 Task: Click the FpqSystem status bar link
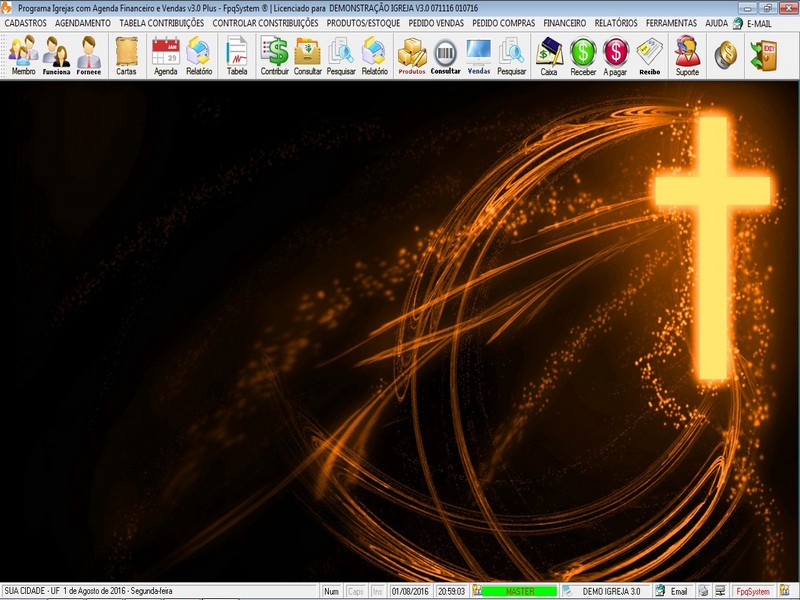(753, 591)
